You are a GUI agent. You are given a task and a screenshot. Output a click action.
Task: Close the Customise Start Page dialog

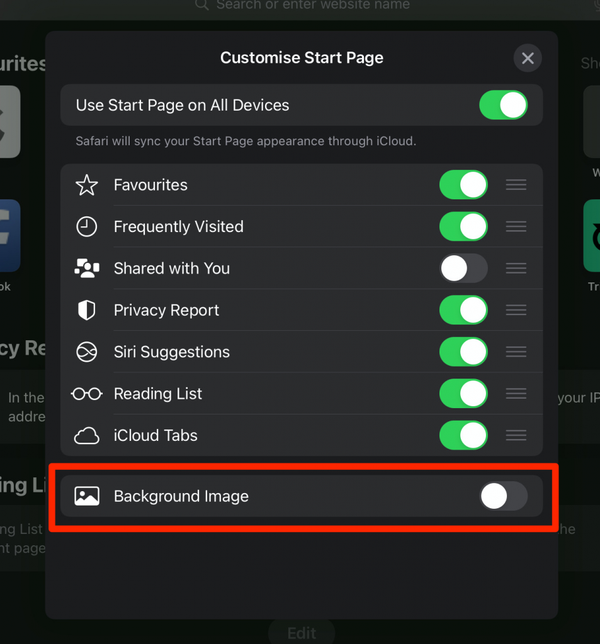527,58
